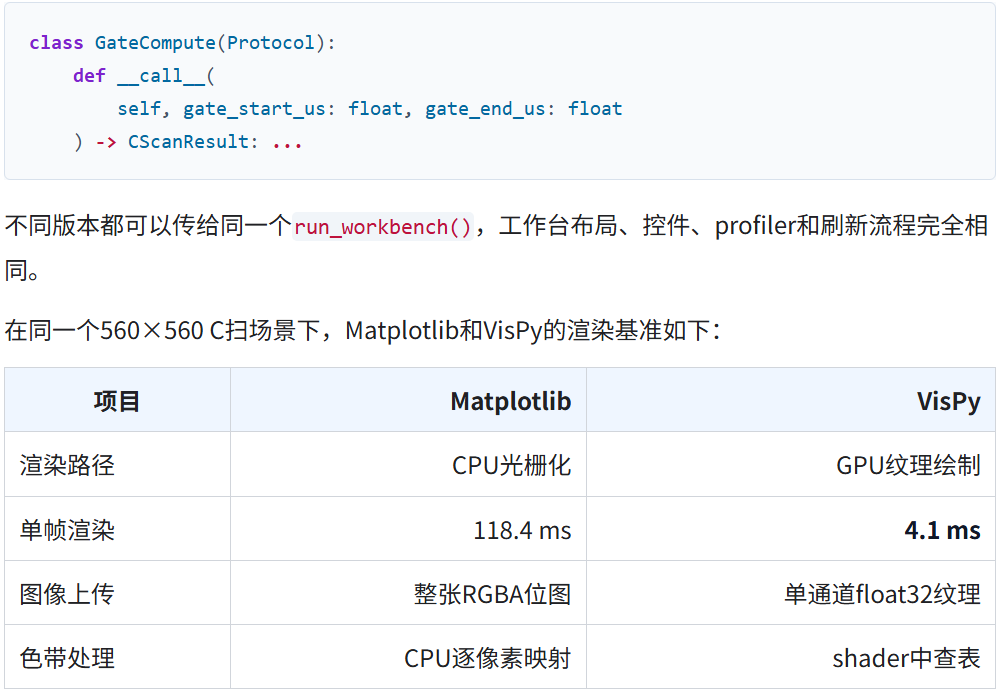This screenshot has width=1000, height=692.
Task: Click the word profiler in paragraph
Action: tap(755, 226)
